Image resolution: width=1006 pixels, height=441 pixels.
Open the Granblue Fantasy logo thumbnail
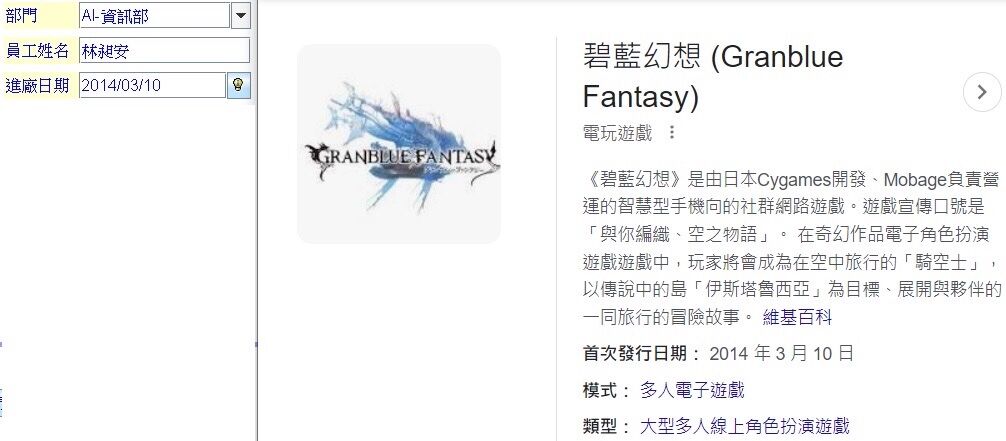click(x=399, y=144)
